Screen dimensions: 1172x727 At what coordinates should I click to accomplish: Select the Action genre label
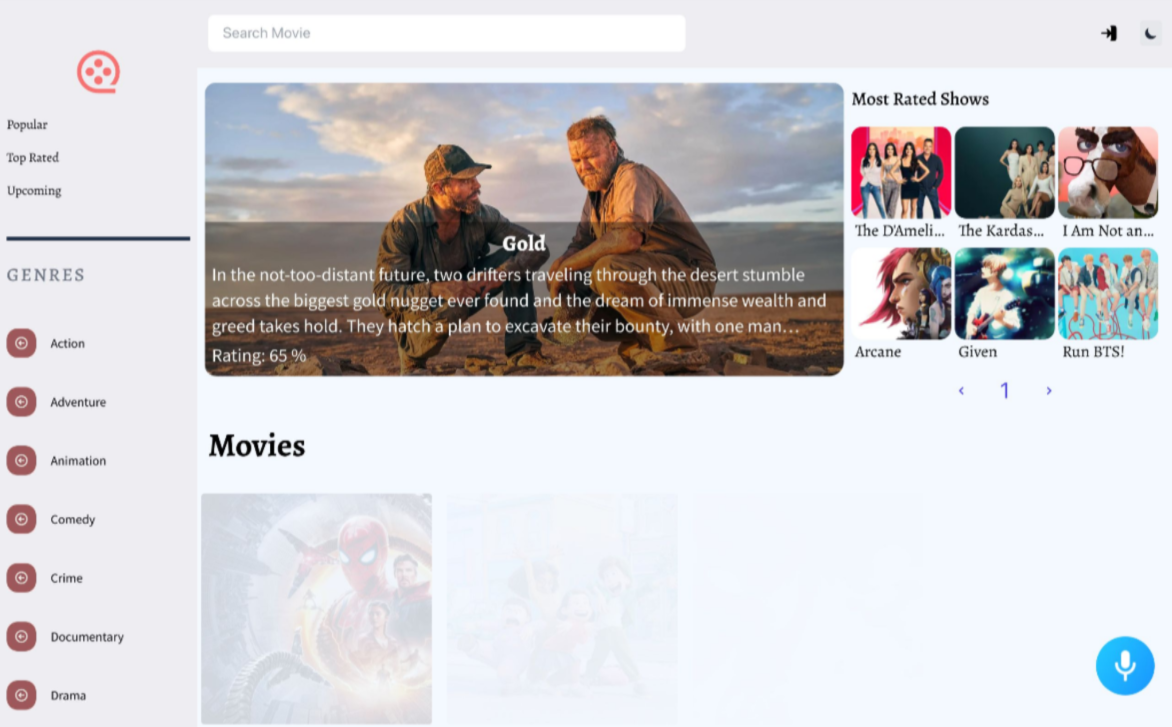[x=67, y=344]
